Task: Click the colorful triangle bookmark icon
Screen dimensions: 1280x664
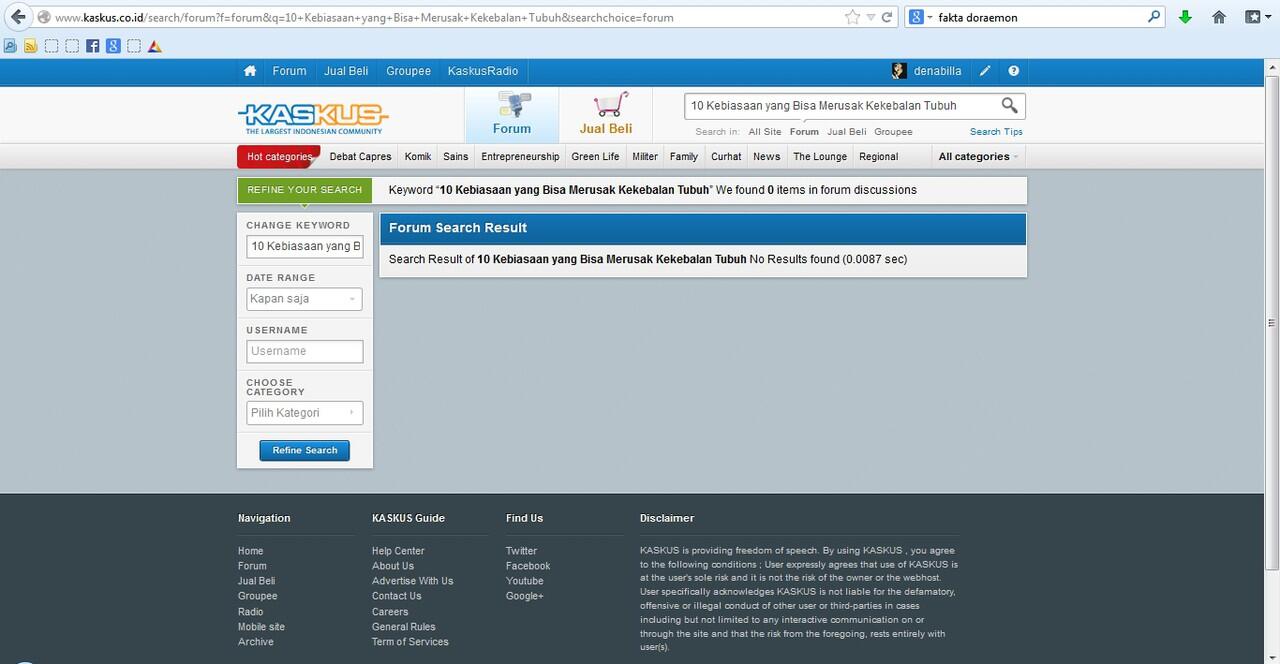Action: [x=155, y=46]
